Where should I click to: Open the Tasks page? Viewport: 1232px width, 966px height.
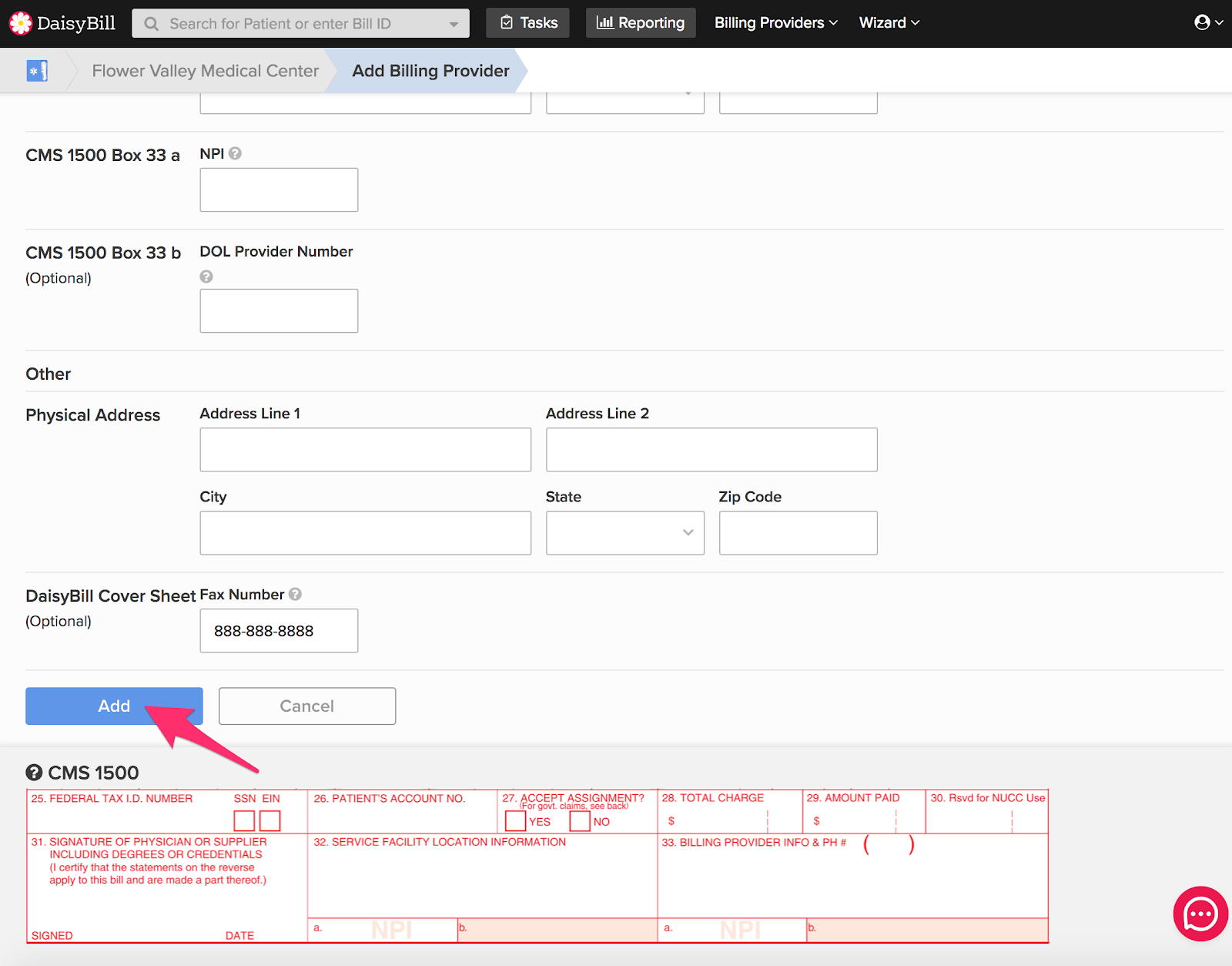528,22
